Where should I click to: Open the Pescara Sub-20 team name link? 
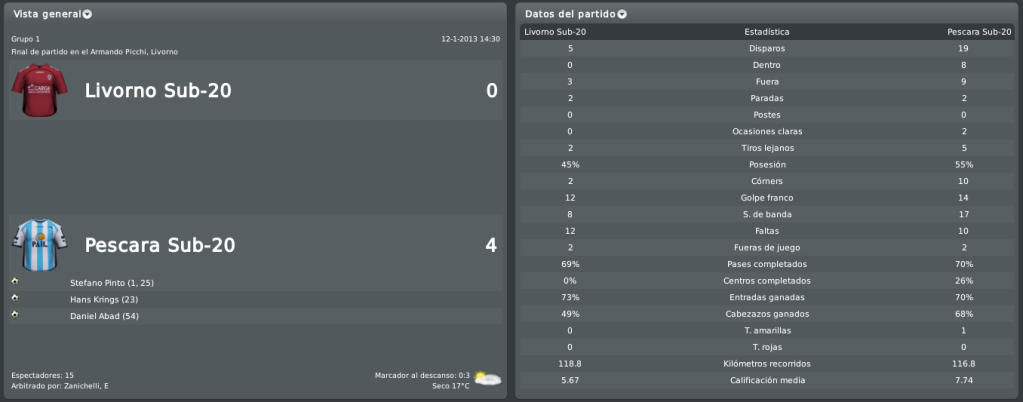point(160,245)
